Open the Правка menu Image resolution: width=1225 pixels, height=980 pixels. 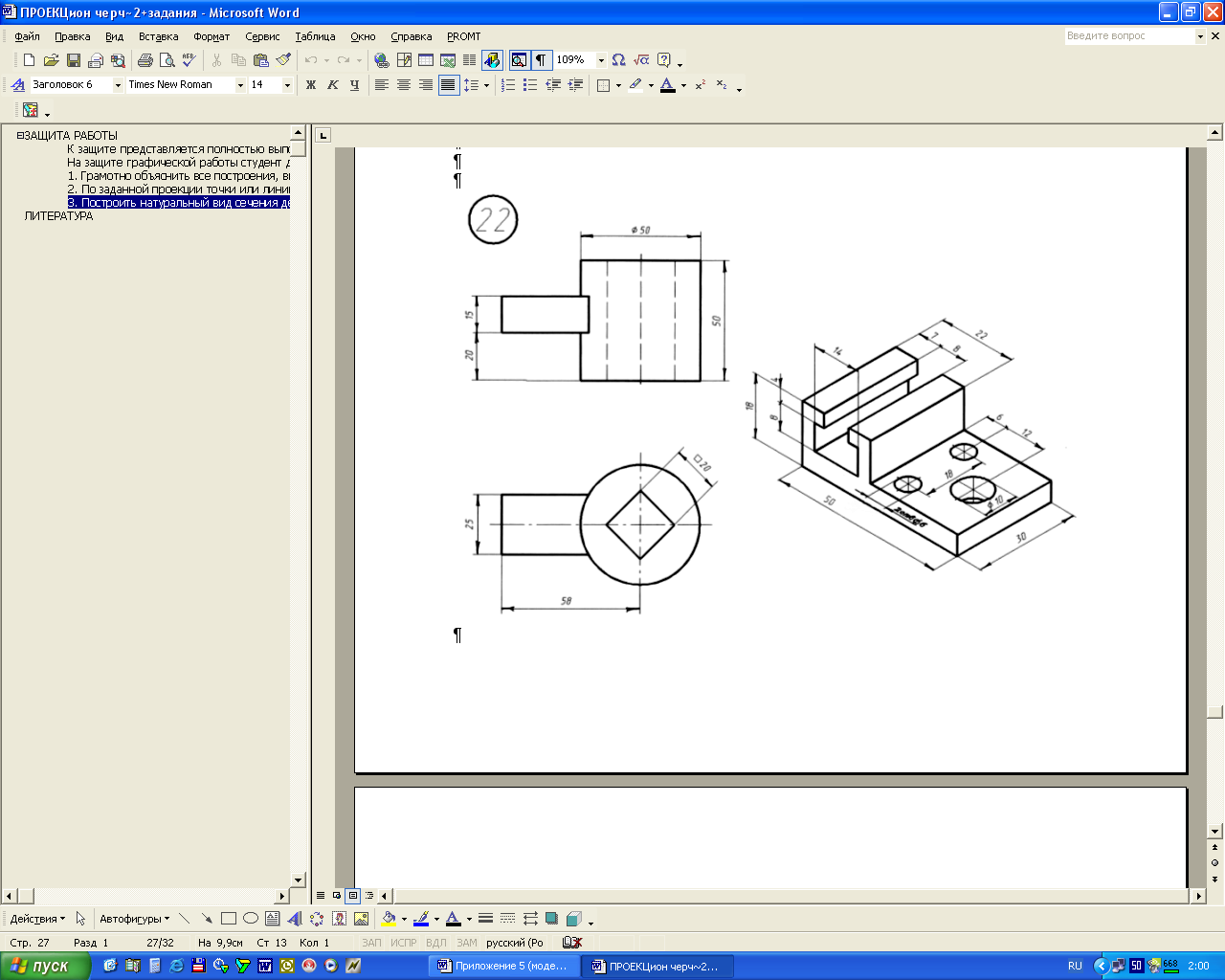click(x=72, y=36)
